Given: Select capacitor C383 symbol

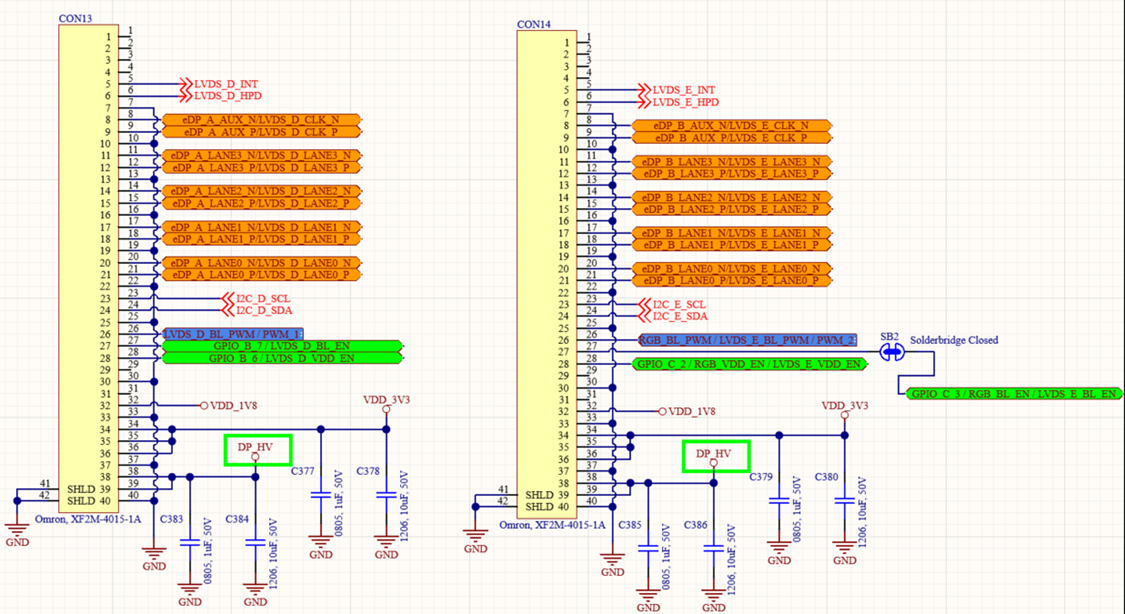Looking at the screenshot, I should point(189,543).
